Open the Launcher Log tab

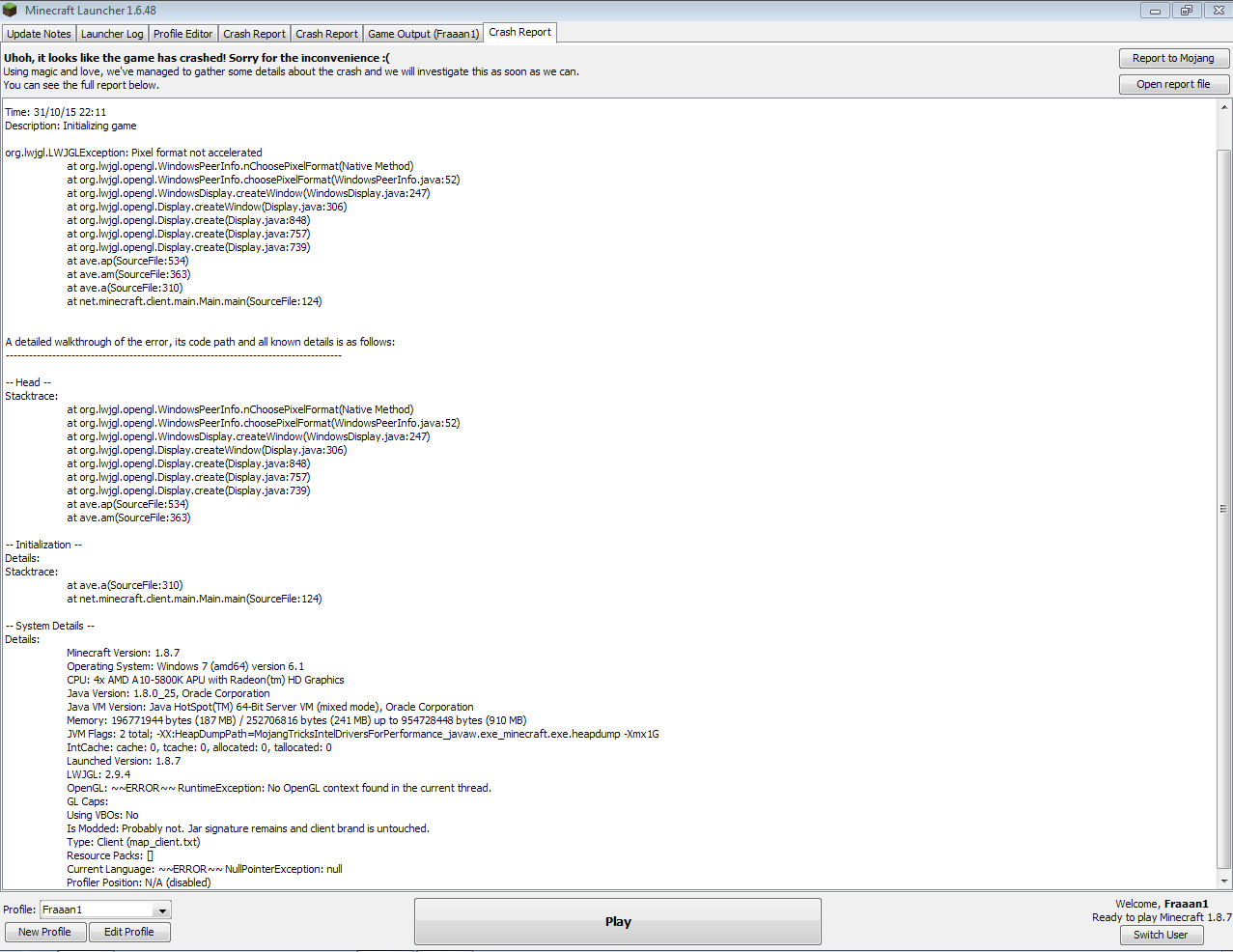(112, 34)
